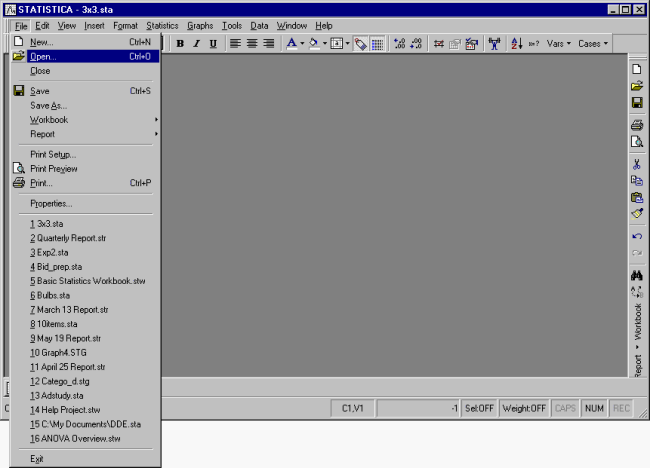The width and height of the screenshot is (650, 468).
Task: Open the Tools menu
Action: click(232, 26)
